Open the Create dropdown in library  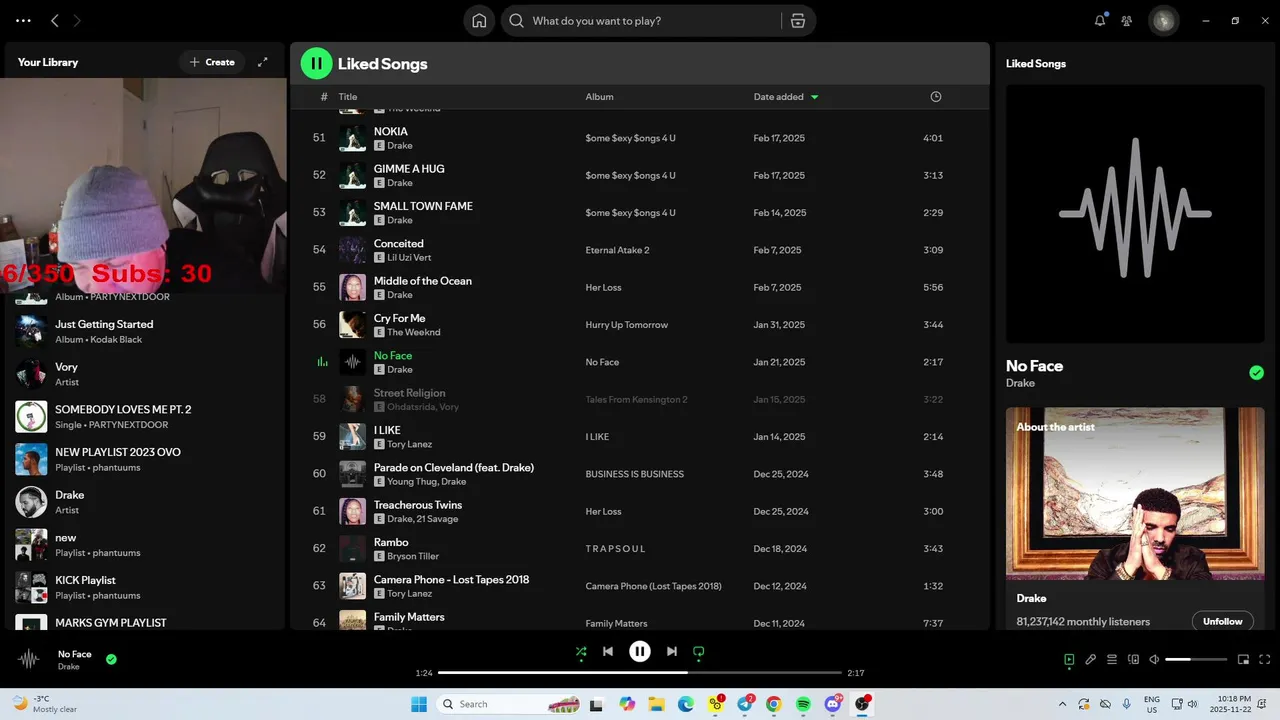[212, 62]
